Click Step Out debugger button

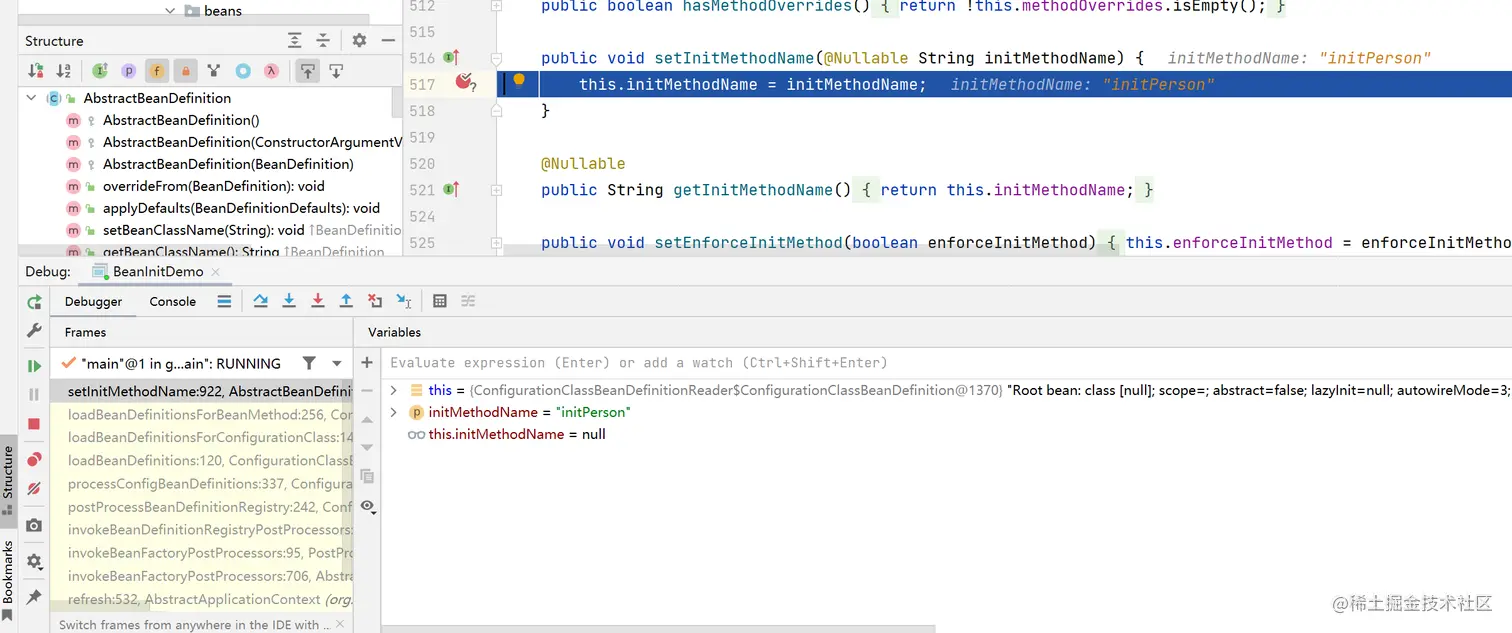pyautogui.click(x=346, y=301)
